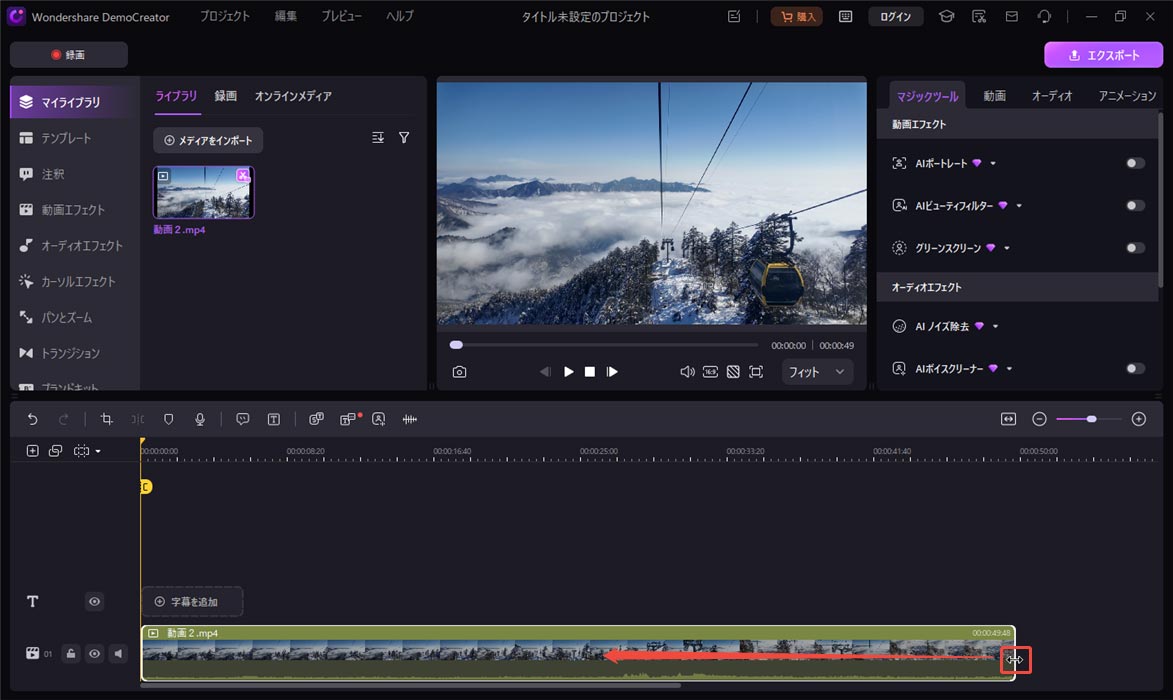Open the voiceover recording microphone tool
This screenshot has height=700, width=1173.
coord(199,418)
